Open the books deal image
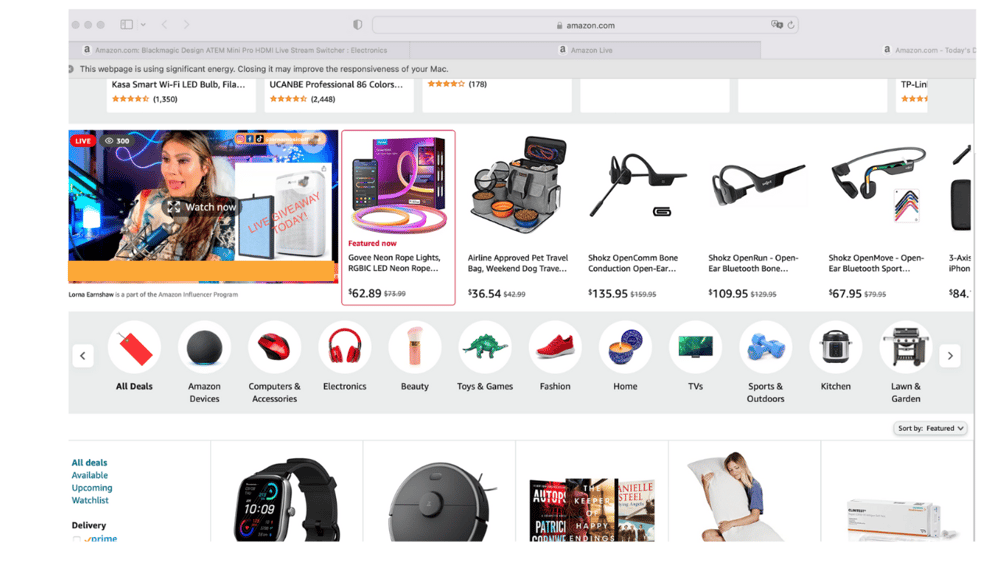This screenshot has height=562, width=1000. (x=592, y=510)
